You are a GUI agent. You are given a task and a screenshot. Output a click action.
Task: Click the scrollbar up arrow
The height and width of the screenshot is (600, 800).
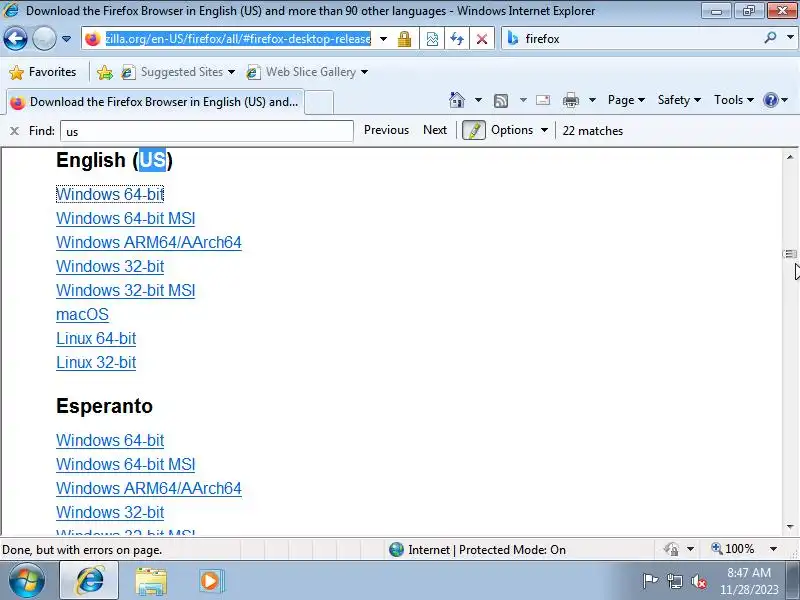point(790,157)
